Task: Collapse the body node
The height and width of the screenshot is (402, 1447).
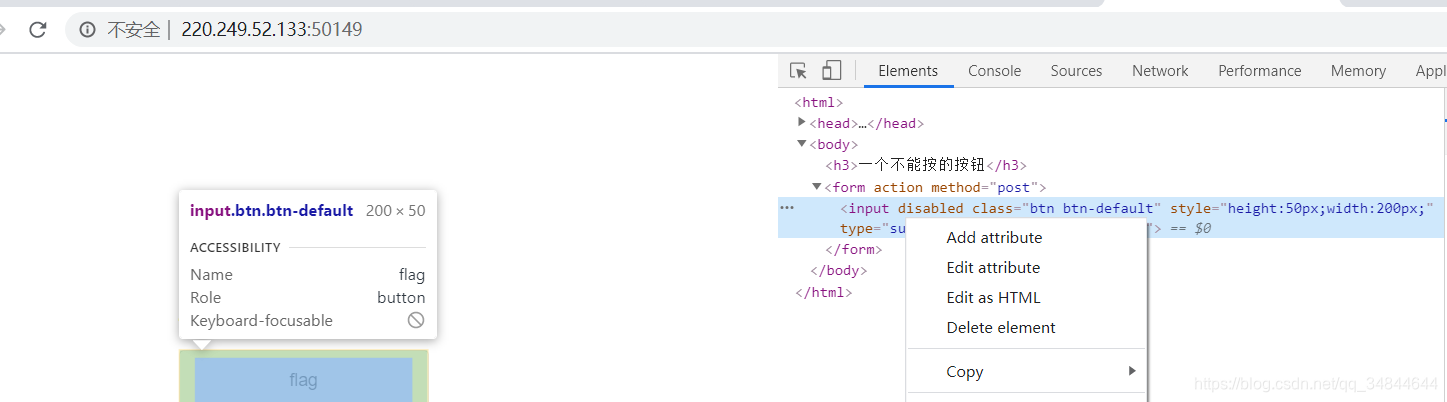Action: click(x=802, y=144)
